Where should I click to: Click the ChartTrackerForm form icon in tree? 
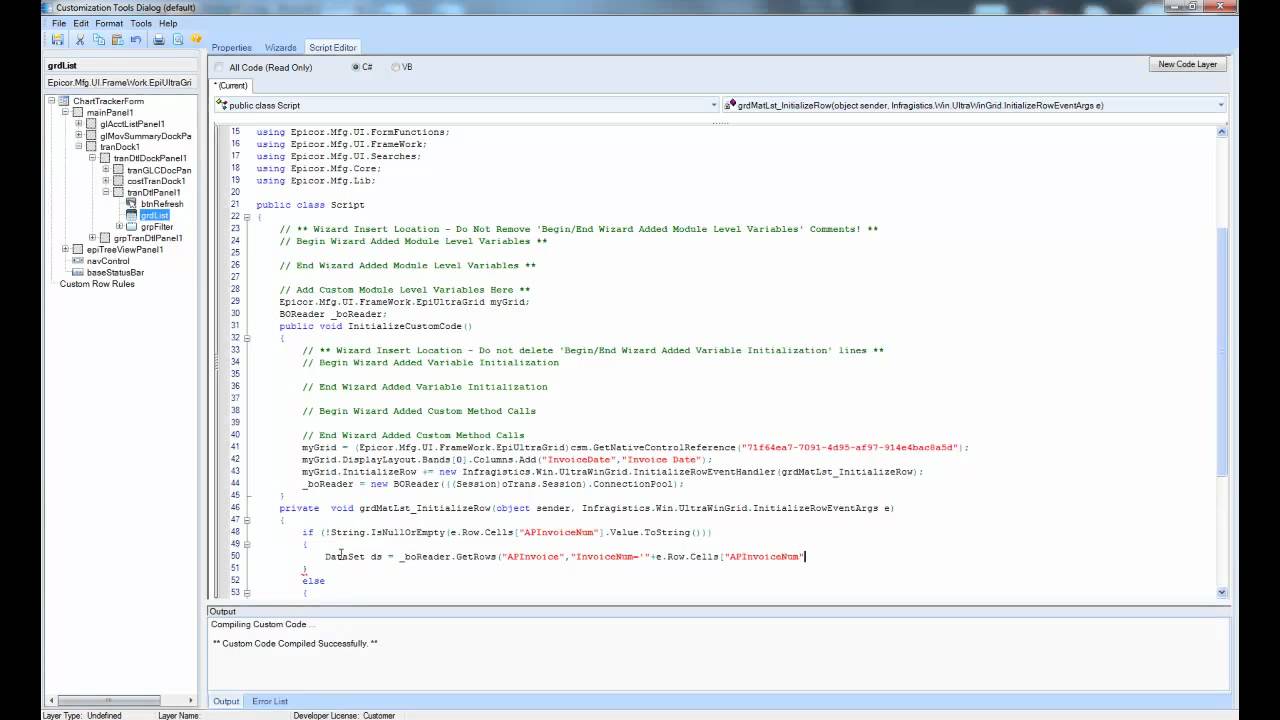(x=65, y=101)
